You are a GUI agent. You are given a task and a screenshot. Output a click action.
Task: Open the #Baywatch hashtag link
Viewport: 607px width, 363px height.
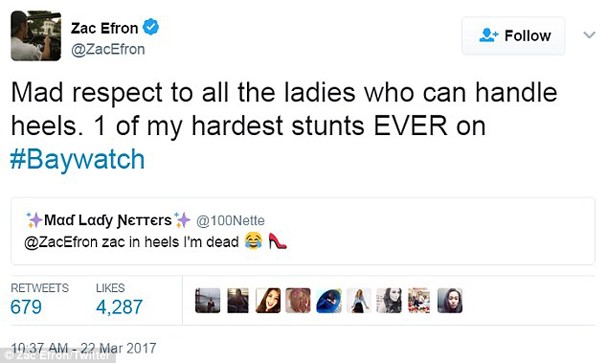tap(77, 159)
